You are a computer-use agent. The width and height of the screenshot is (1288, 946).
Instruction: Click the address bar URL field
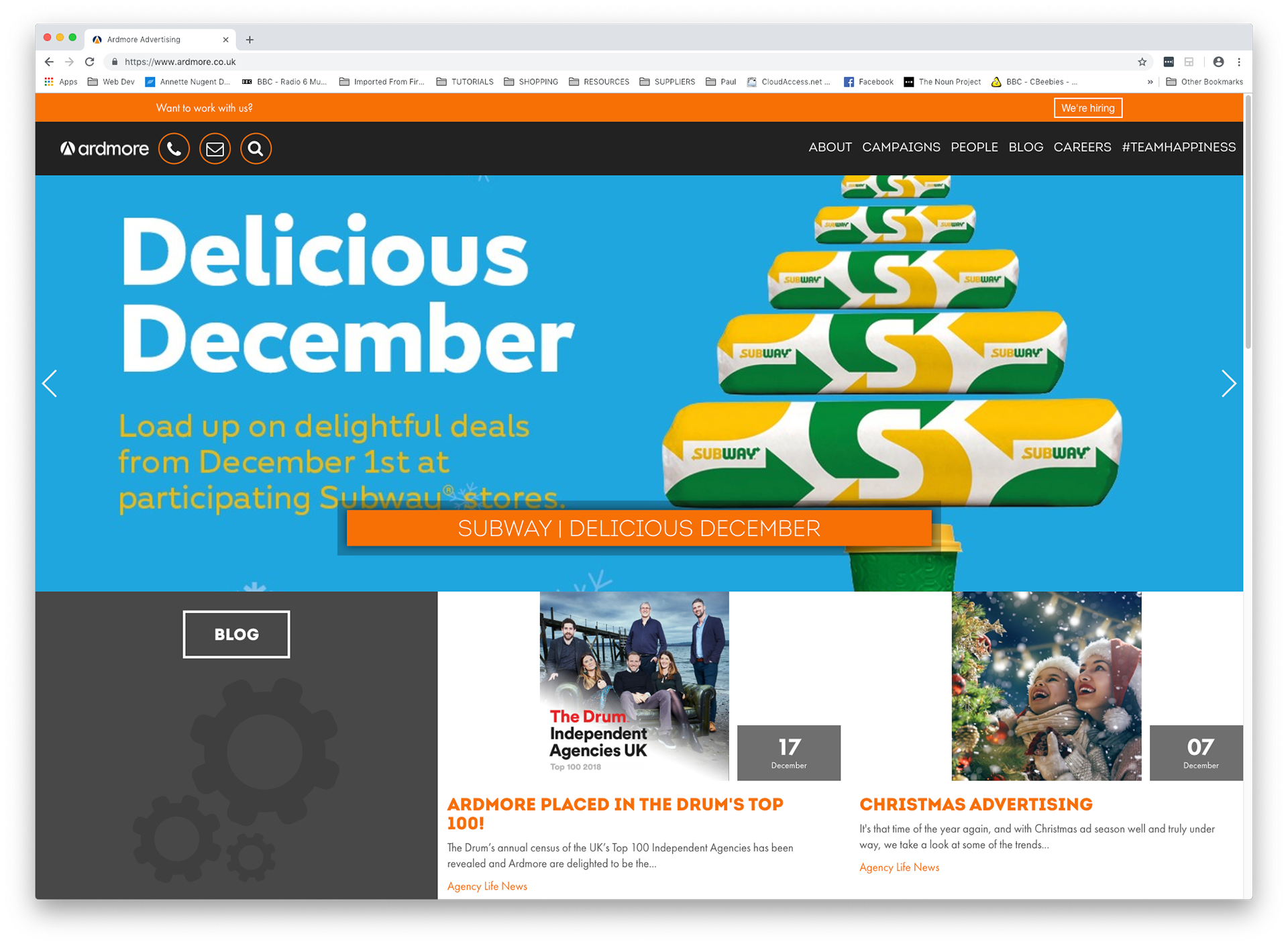tap(624, 62)
